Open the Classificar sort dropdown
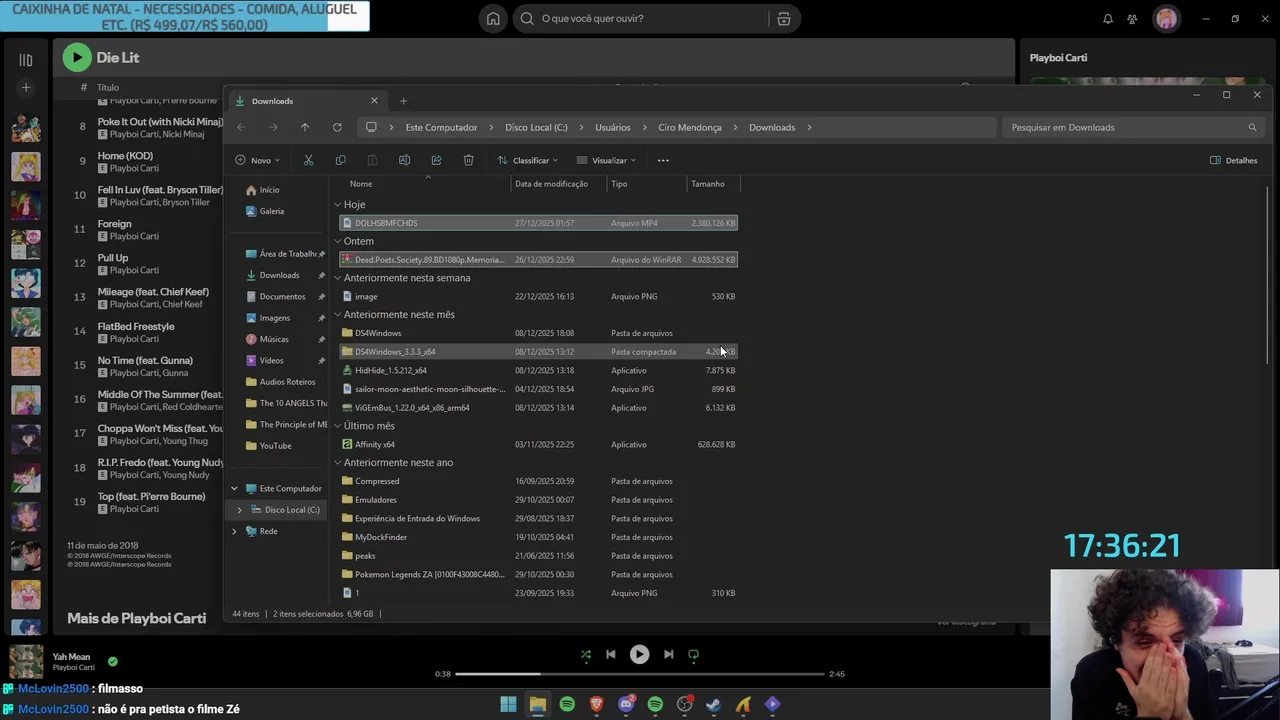1280x720 pixels. pos(529,160)
